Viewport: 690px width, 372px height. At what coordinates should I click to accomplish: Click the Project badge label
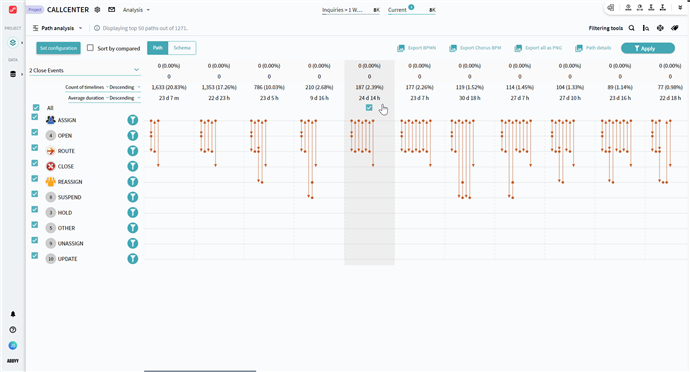point(35,10)
